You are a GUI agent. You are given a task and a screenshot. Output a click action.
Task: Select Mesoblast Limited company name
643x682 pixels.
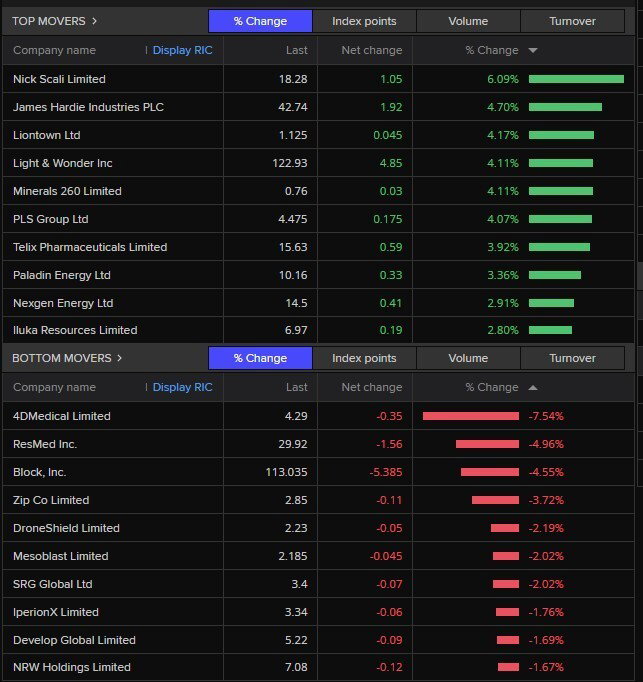60,556
